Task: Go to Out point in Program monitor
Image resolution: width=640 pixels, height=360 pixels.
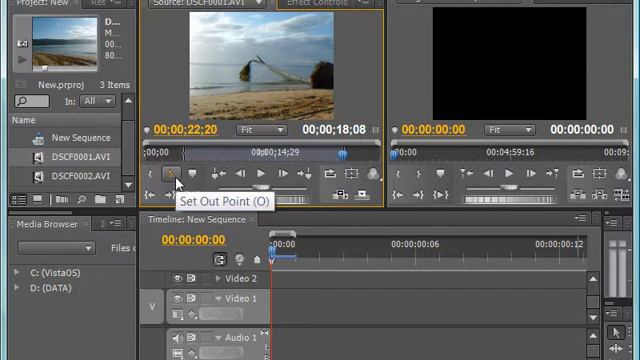Action: pos(419,195)
